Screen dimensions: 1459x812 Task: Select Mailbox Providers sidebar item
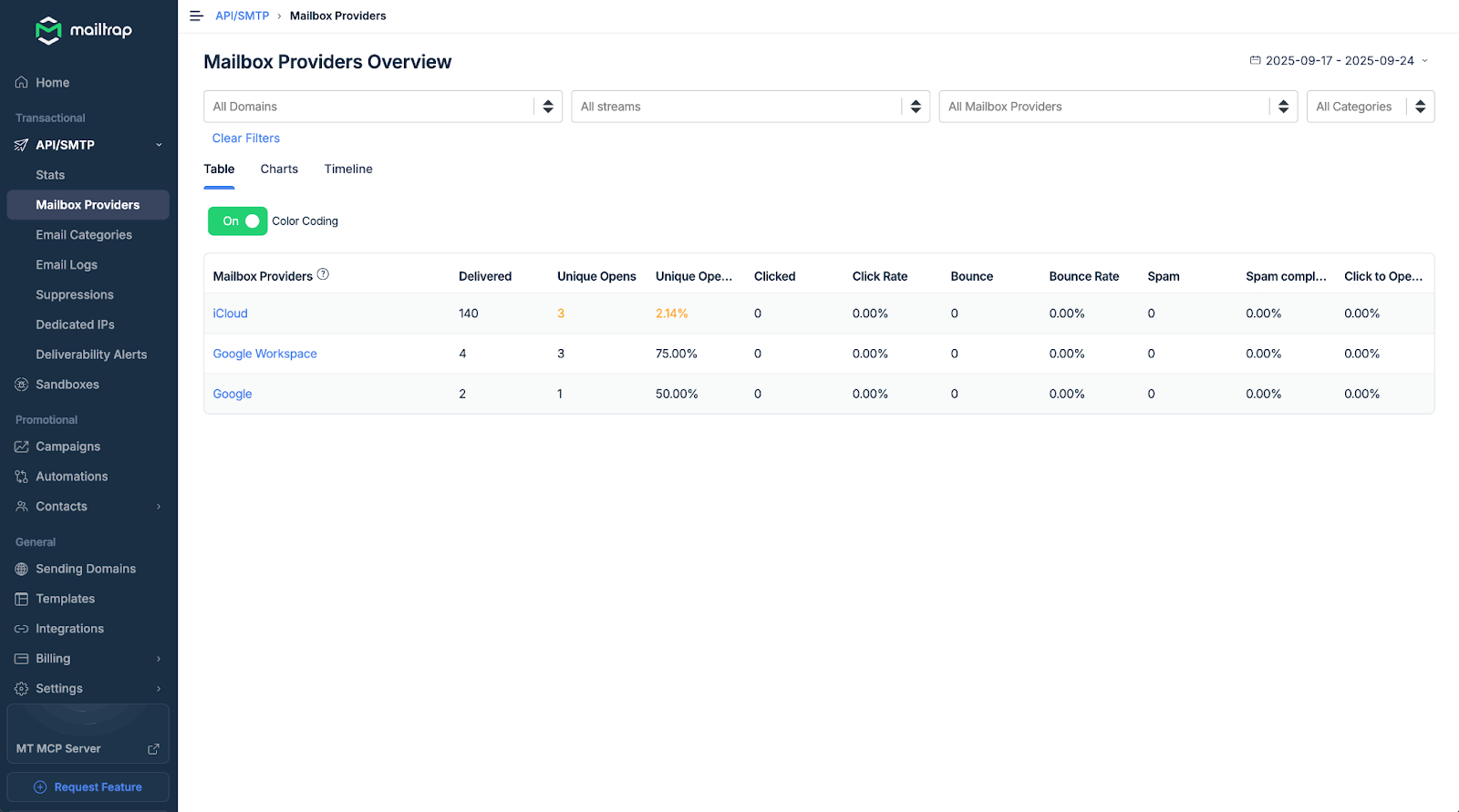click(x=88, y=205)
